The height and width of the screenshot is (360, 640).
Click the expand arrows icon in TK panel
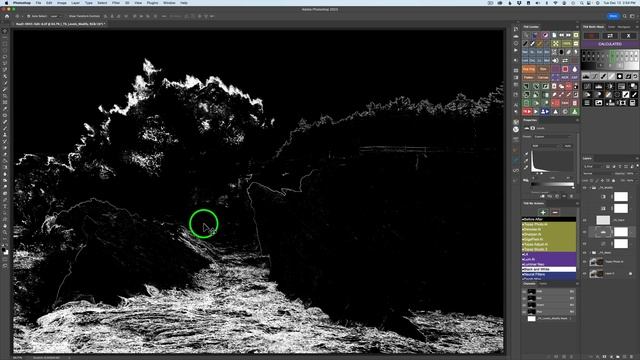pyautogui.click(x=556, y=44)
